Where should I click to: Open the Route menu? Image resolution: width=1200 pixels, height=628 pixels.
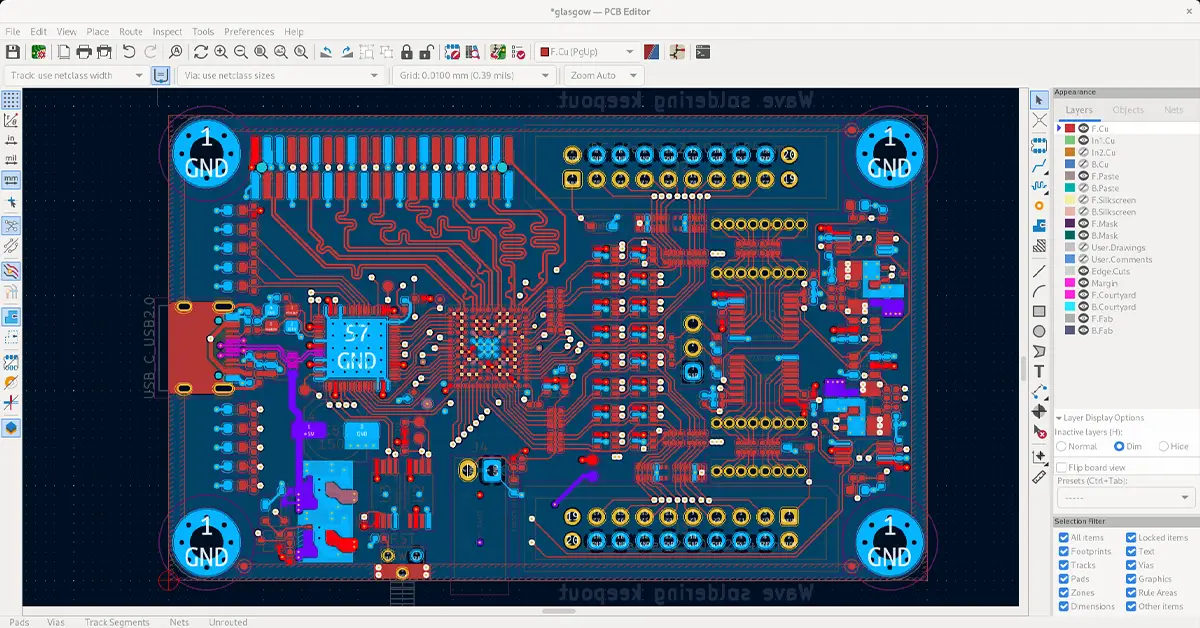[x=130, y=31]
